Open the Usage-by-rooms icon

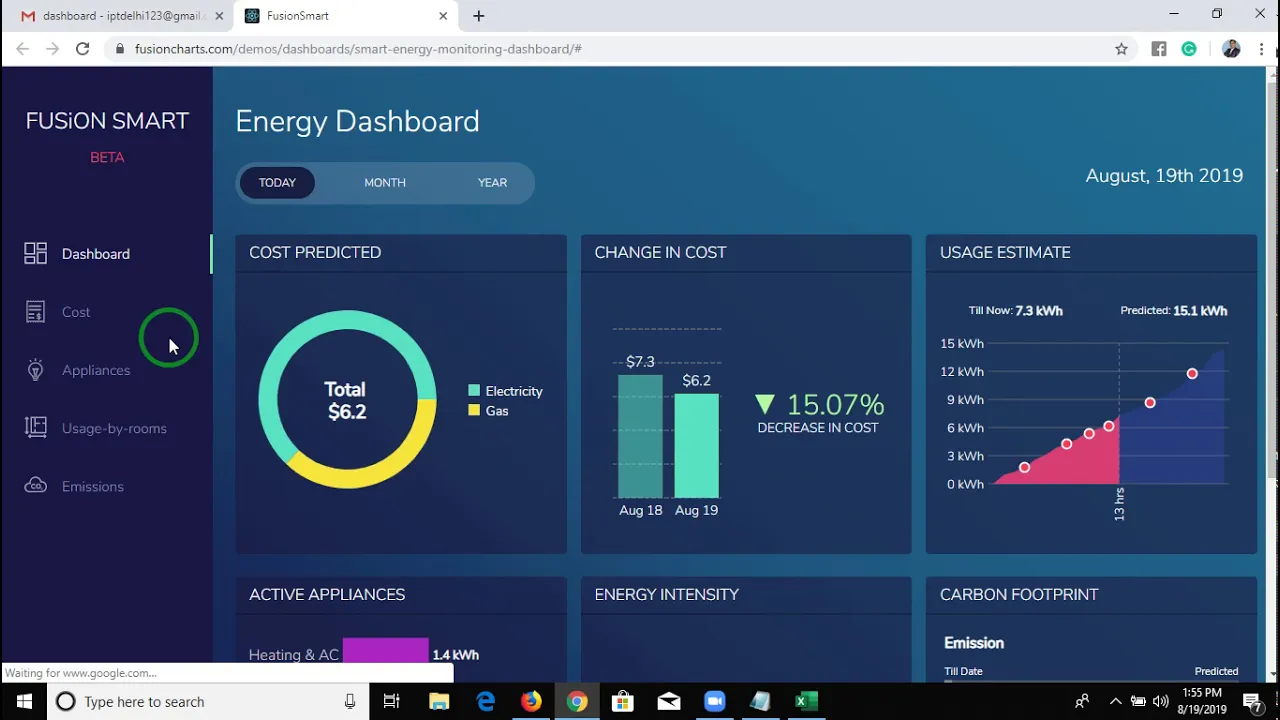pos(35,428)
